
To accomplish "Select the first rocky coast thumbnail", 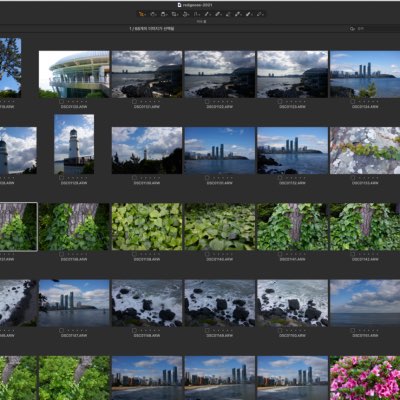I will (147, 74).
